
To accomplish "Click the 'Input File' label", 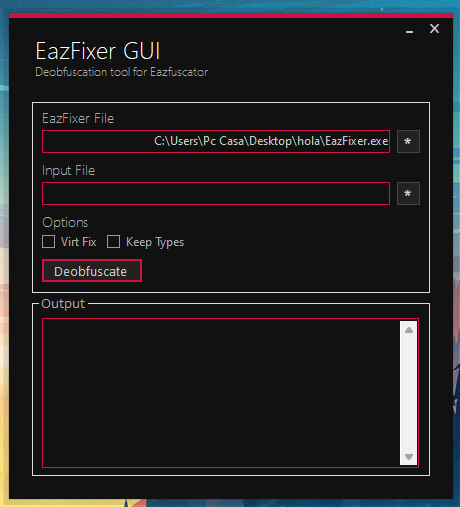I will 69,171.
